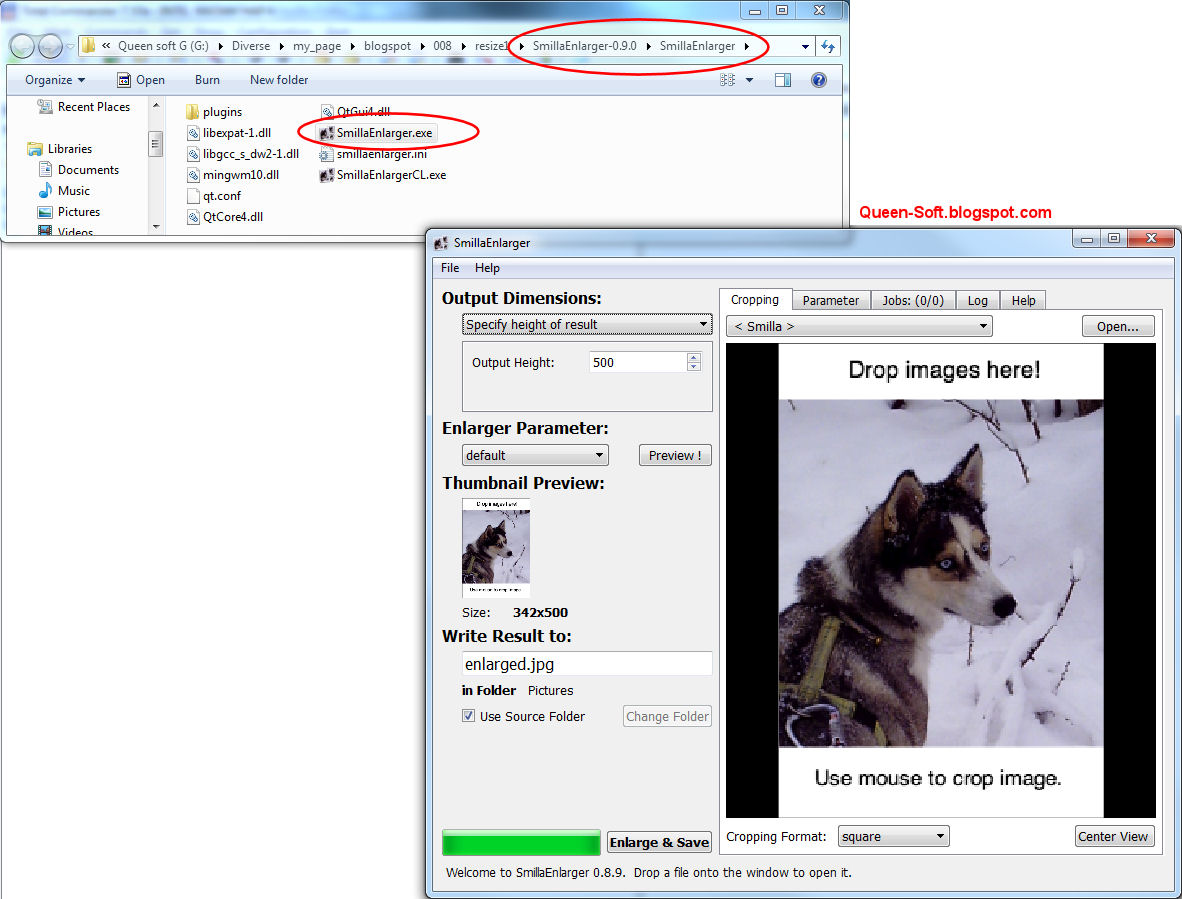Click the Center View button
Image resolution: width=1182 pixels, height=899 pixels.
1113,836
